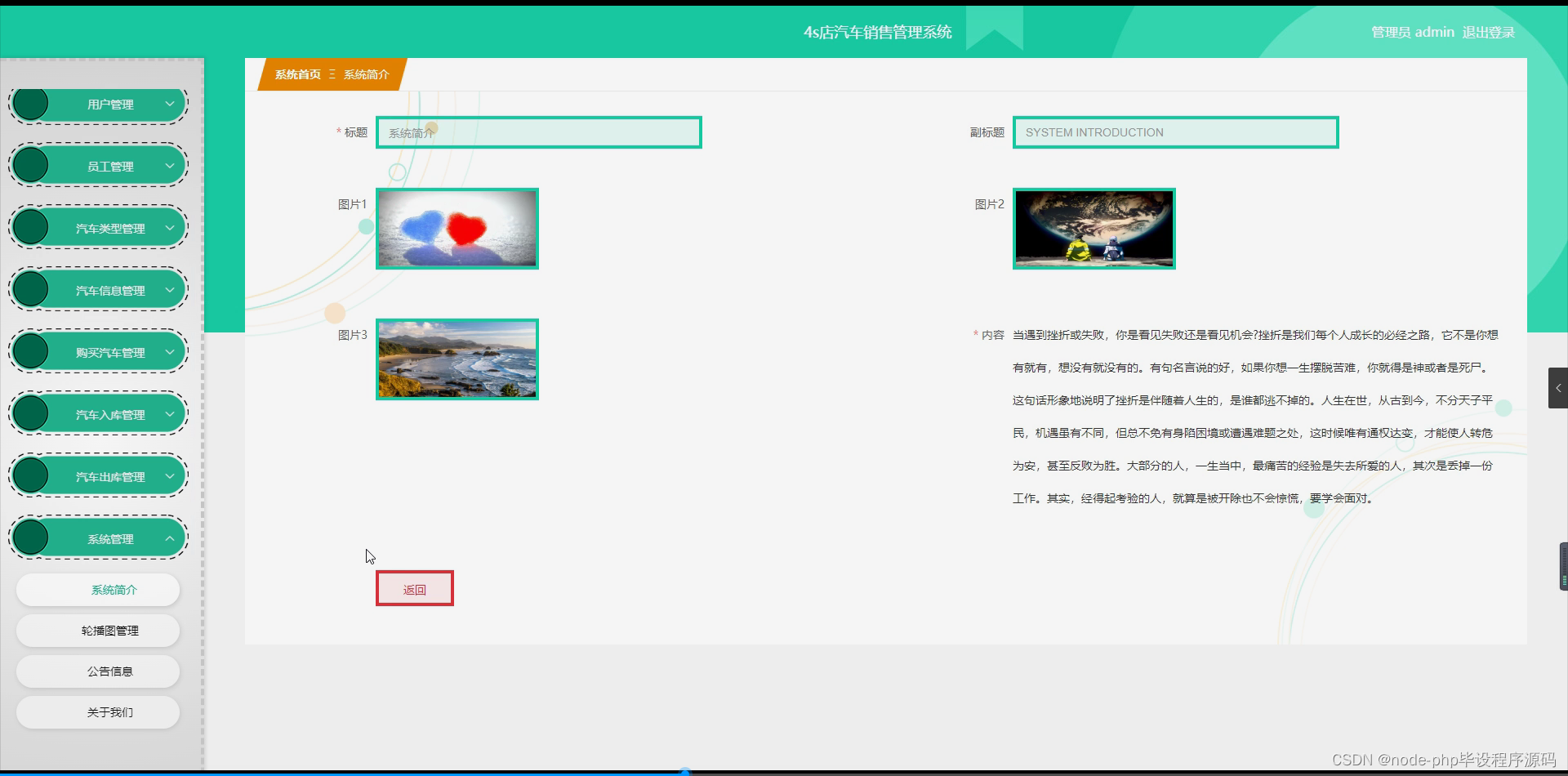The height and width of the screenshot is (776, 1568).
Task: Click the 内容 paragraph text
Action: [x=1256, y=417]
